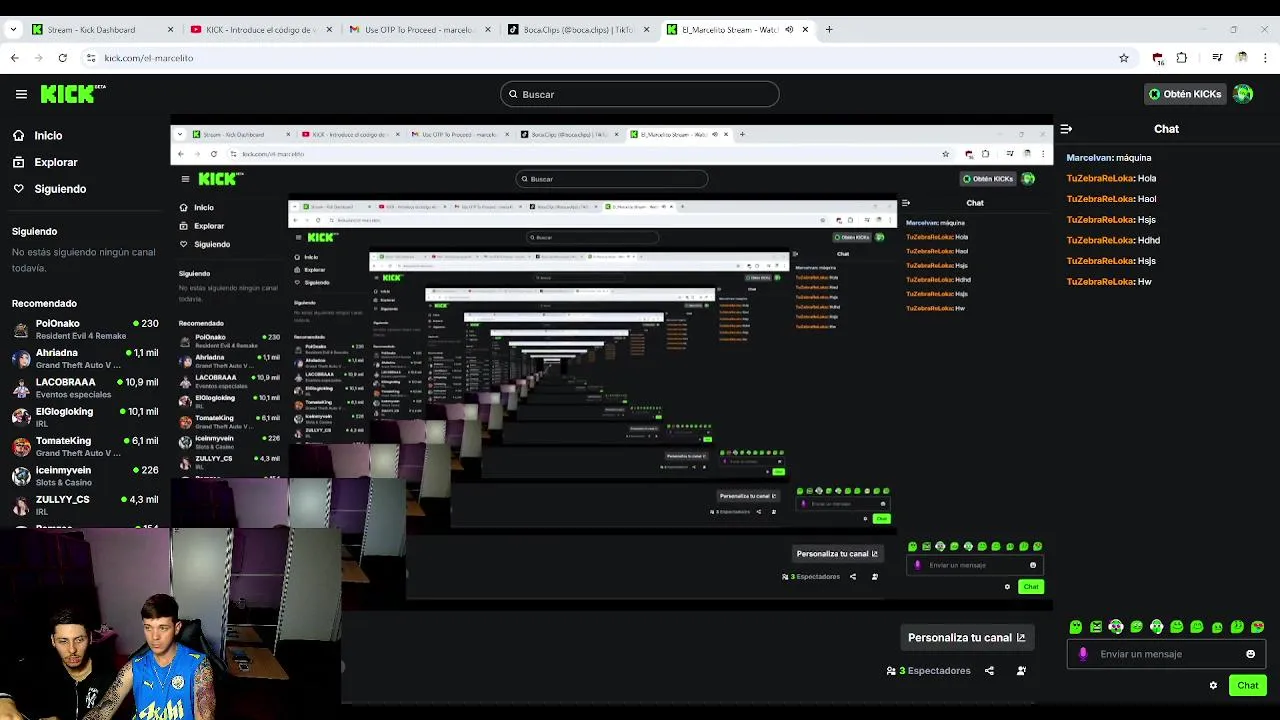Click Marcelvan username in chat
The width and height of the screenshot is (1280, 720).
pyautogui.click(x=1088, y=158)
